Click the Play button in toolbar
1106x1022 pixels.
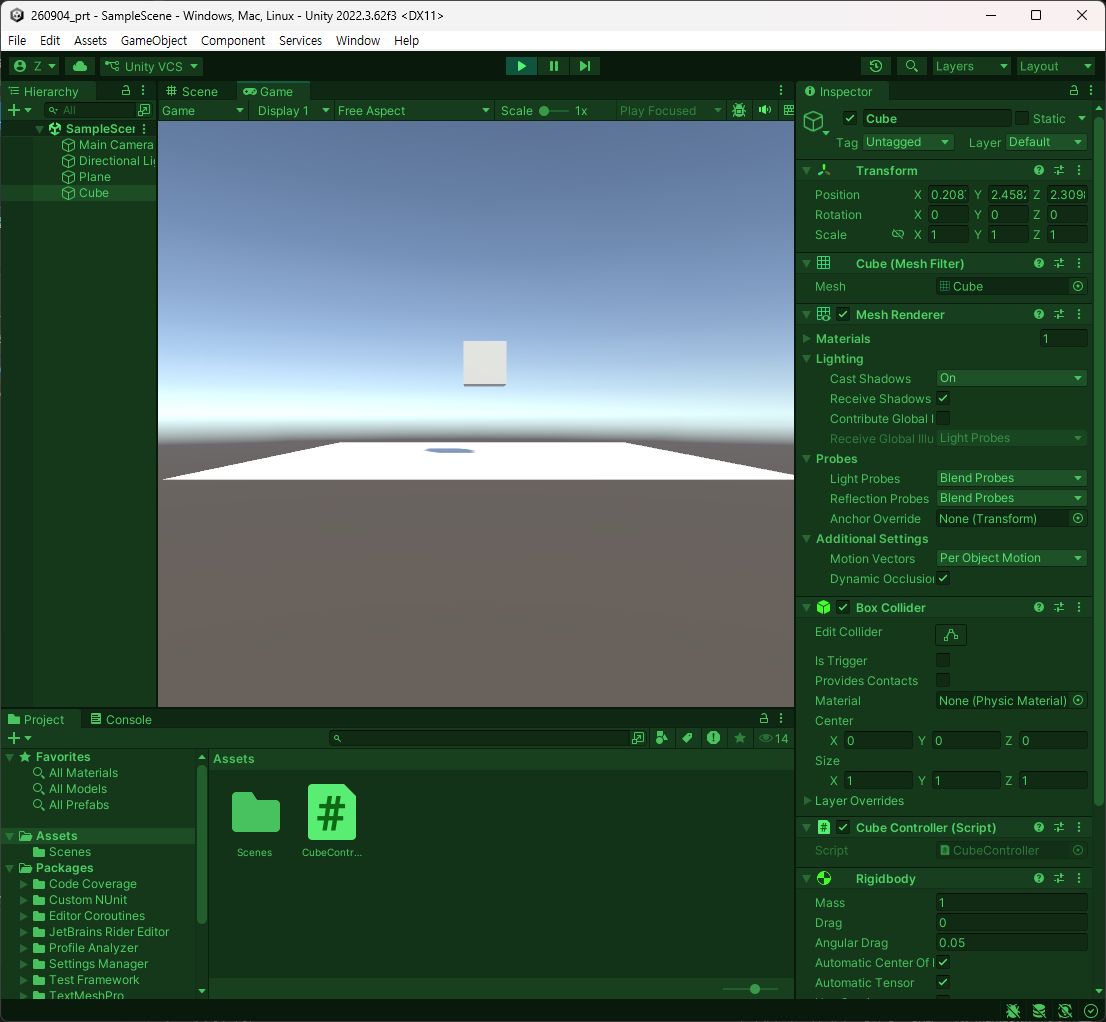(x=521, y=66)
